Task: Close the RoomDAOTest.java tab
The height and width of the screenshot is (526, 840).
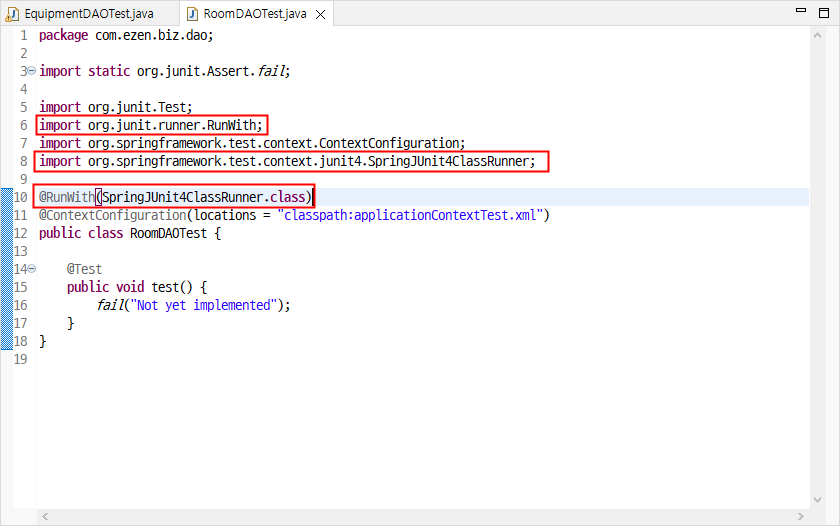Action: coord(320,14)
